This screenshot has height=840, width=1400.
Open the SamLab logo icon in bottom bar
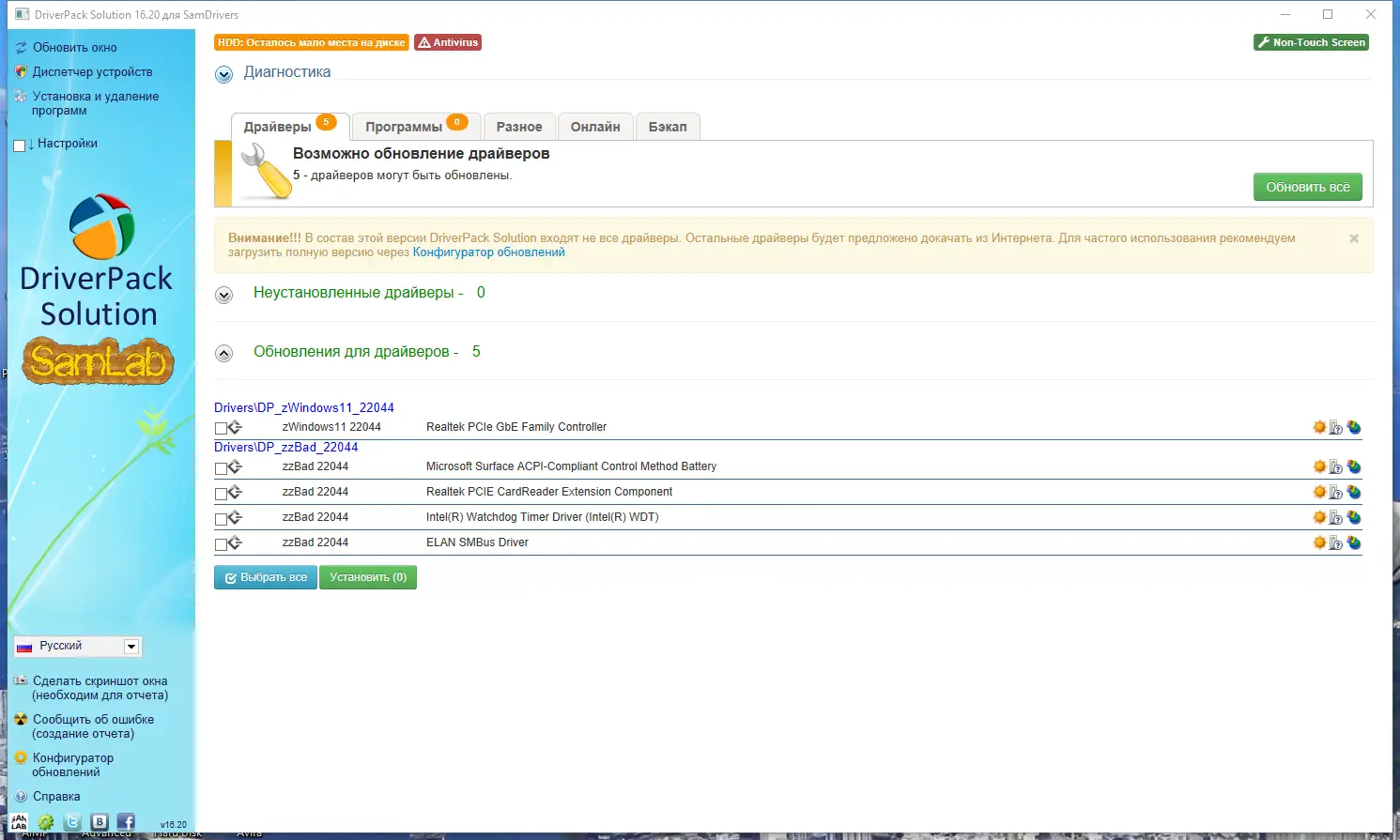(19, 822)
